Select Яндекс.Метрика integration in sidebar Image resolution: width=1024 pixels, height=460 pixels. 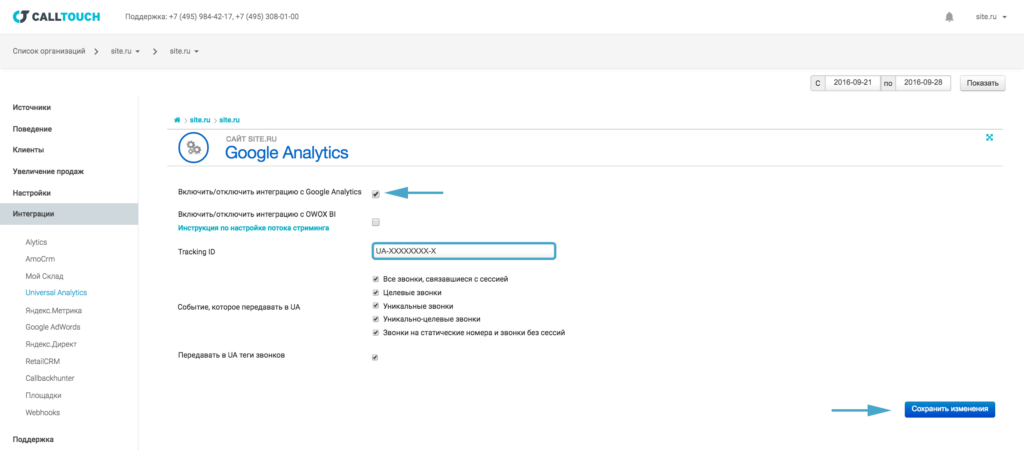point(55,310)
